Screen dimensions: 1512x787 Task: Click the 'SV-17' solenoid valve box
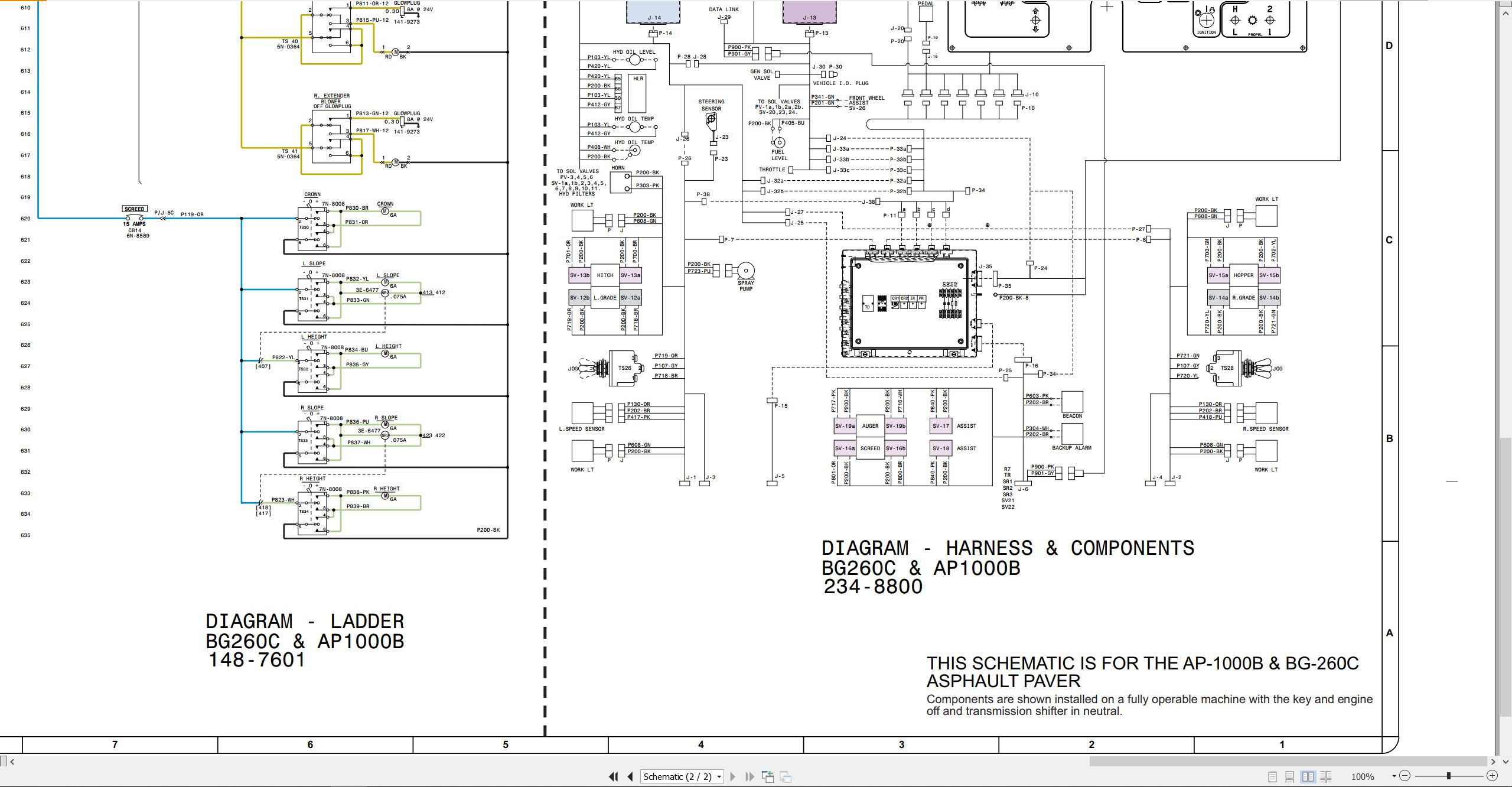coord(941,426)
